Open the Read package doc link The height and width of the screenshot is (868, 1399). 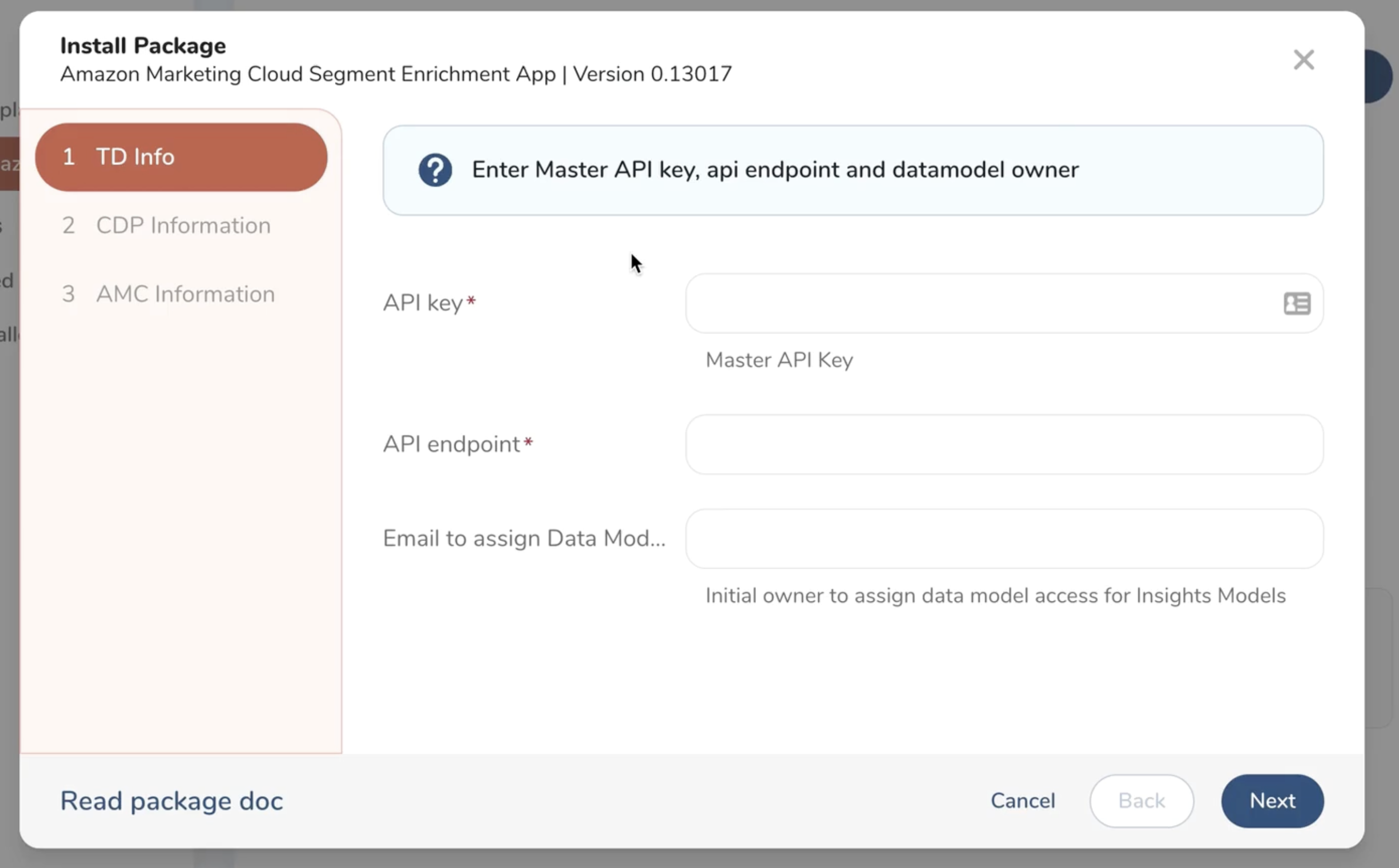pyautogui.click(x=170, y=801)
